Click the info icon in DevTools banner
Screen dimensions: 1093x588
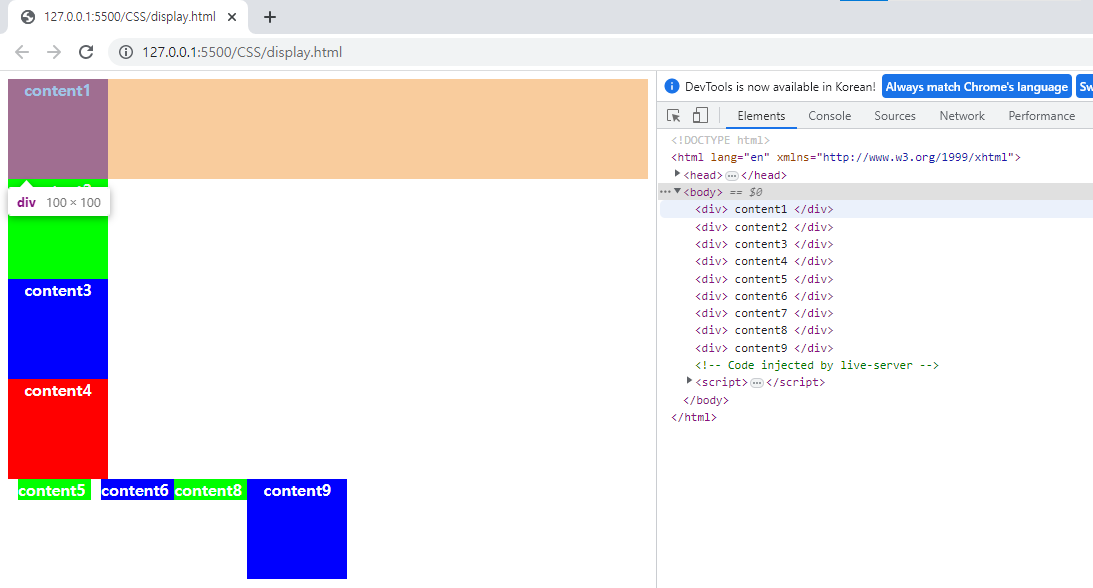pyautogui.click(x=672, y=86)
